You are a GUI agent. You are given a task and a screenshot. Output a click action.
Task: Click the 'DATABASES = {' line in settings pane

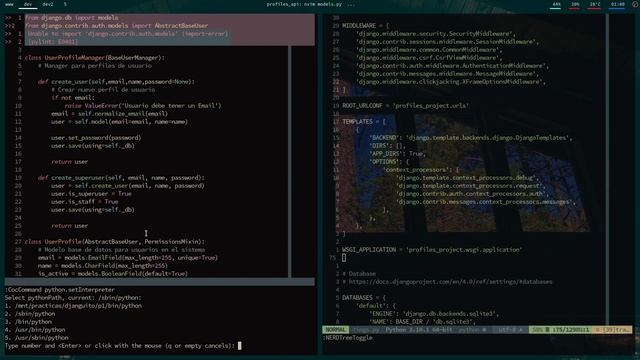(364, 298)
